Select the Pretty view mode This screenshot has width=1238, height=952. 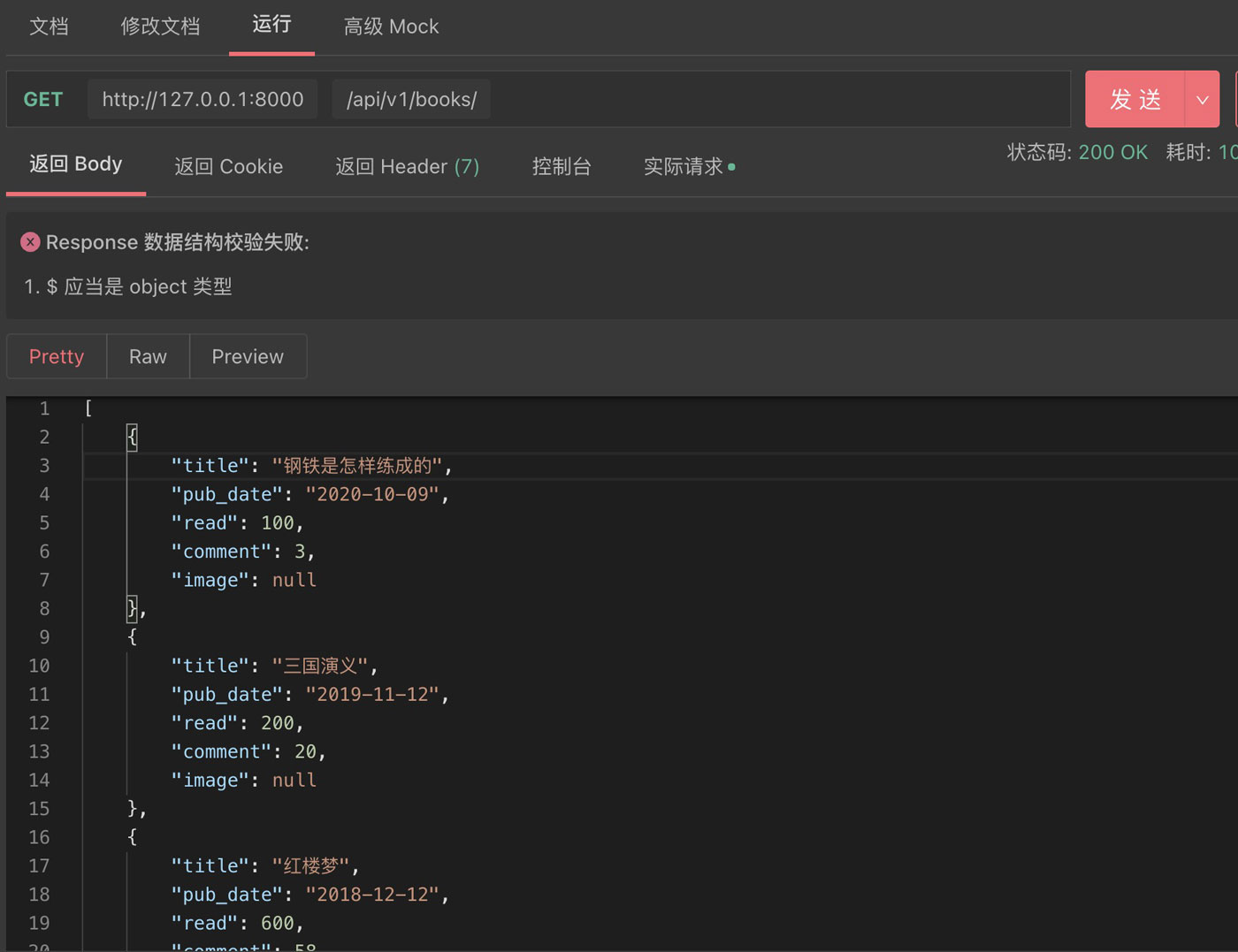pyautogui.click(x=57, y=357)
